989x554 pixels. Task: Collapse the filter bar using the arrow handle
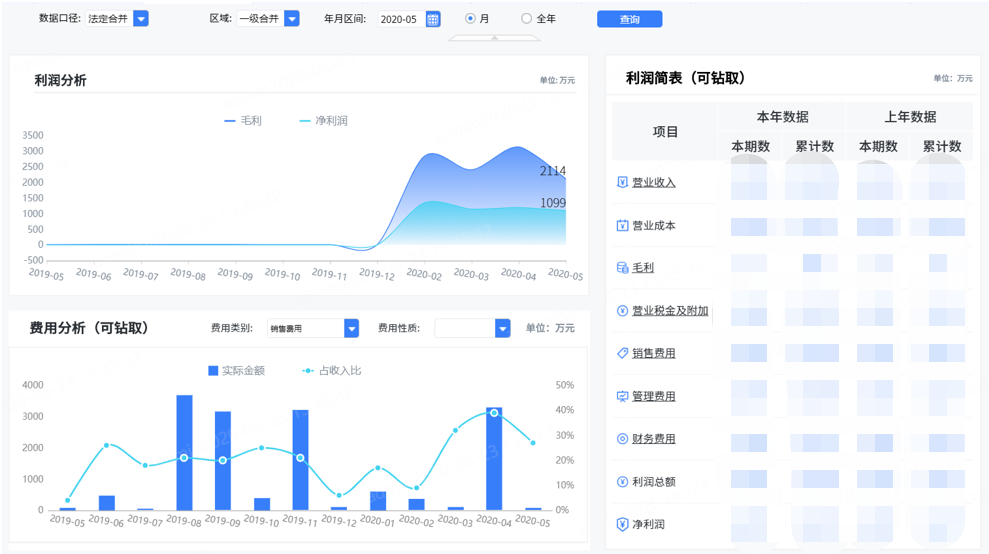[494, 38]
